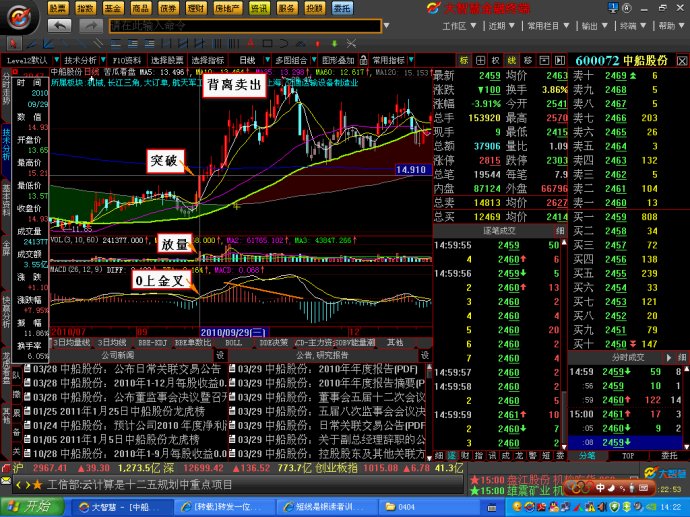
Task: Open the Level2默认 dropdown
Action: 57,60
